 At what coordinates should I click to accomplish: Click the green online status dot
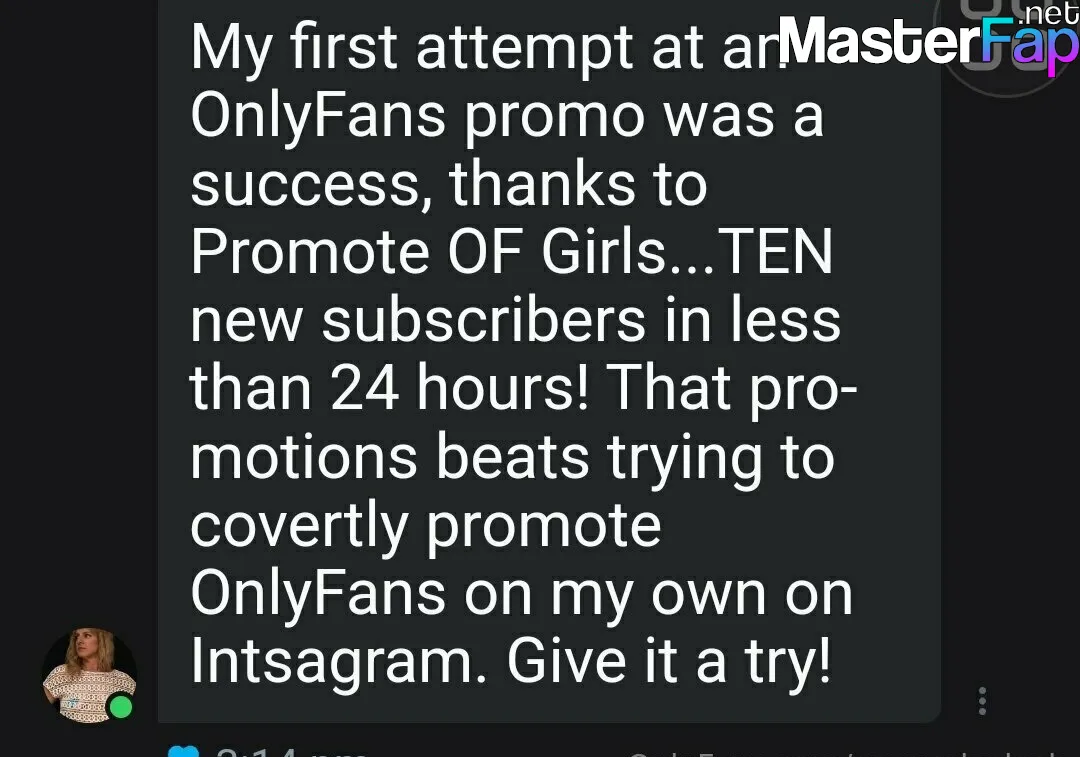tap(121, 707)
